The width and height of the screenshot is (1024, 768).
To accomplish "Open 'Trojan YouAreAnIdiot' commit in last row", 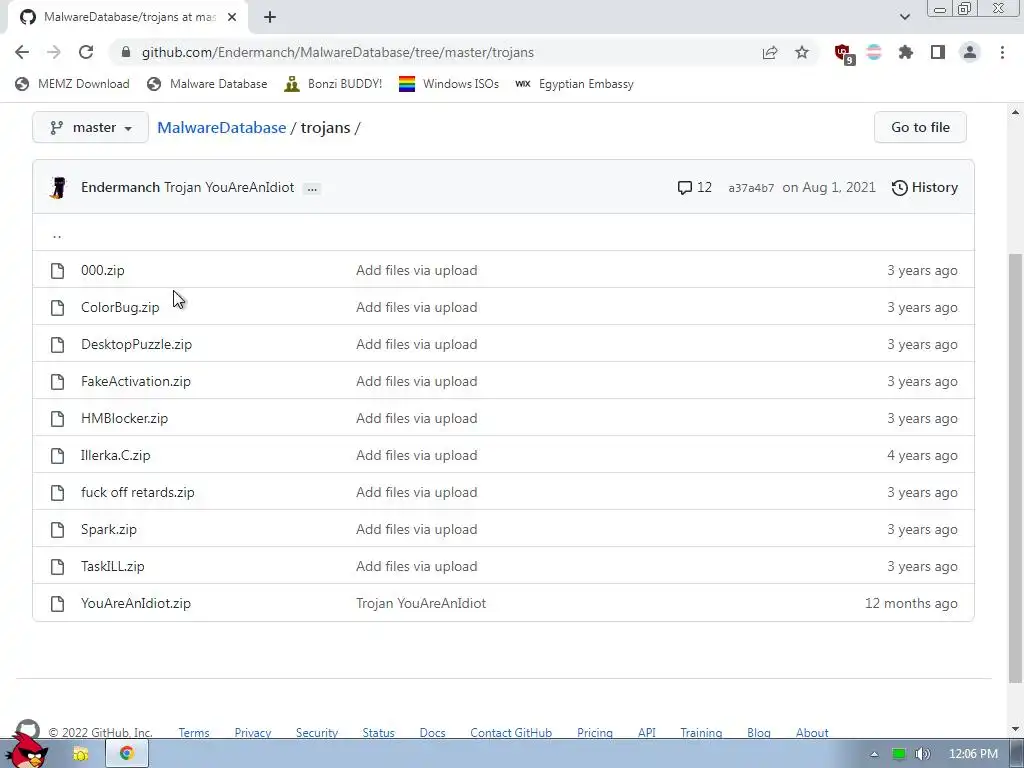I will [421, 603].
